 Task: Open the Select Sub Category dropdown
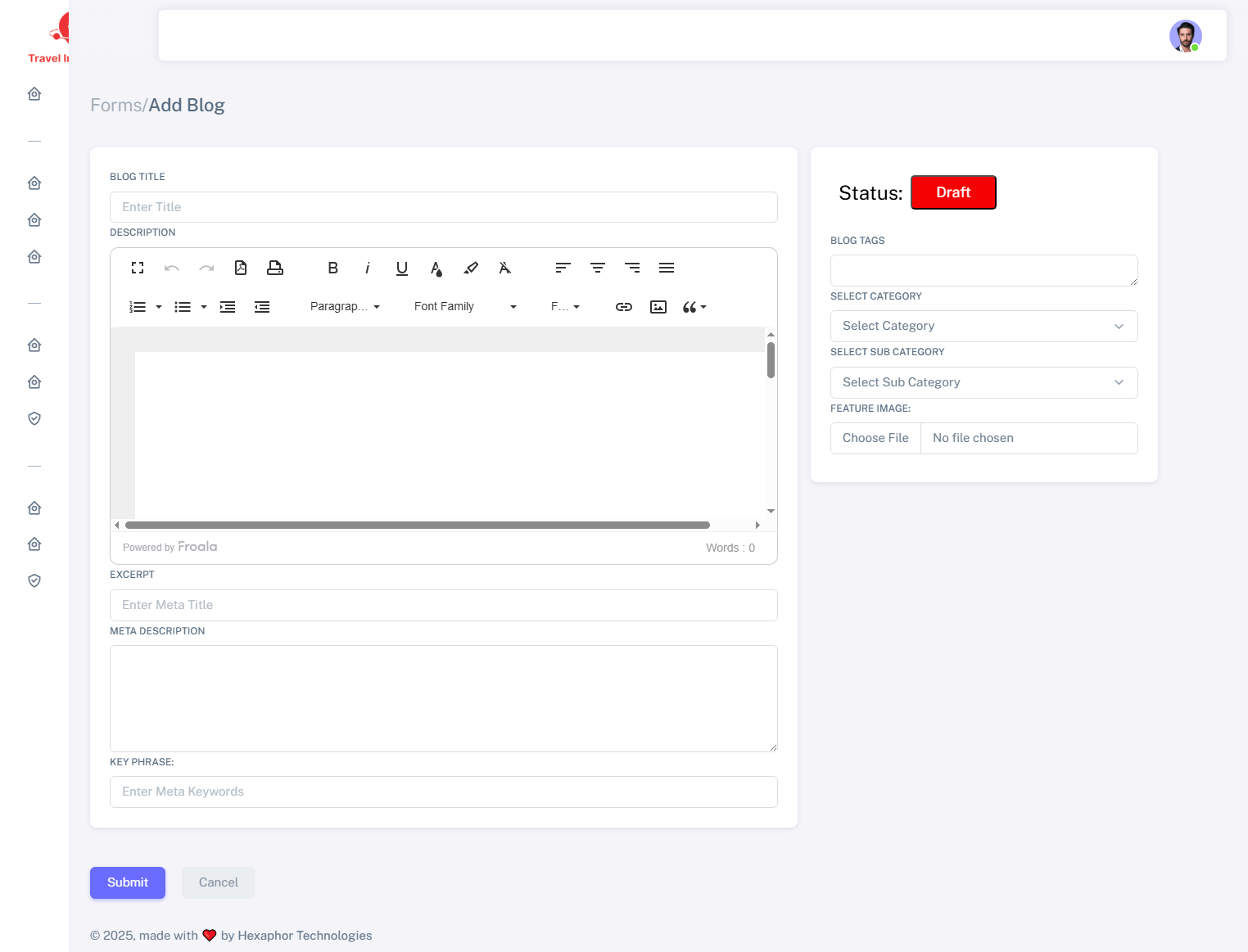click(983, 382)
